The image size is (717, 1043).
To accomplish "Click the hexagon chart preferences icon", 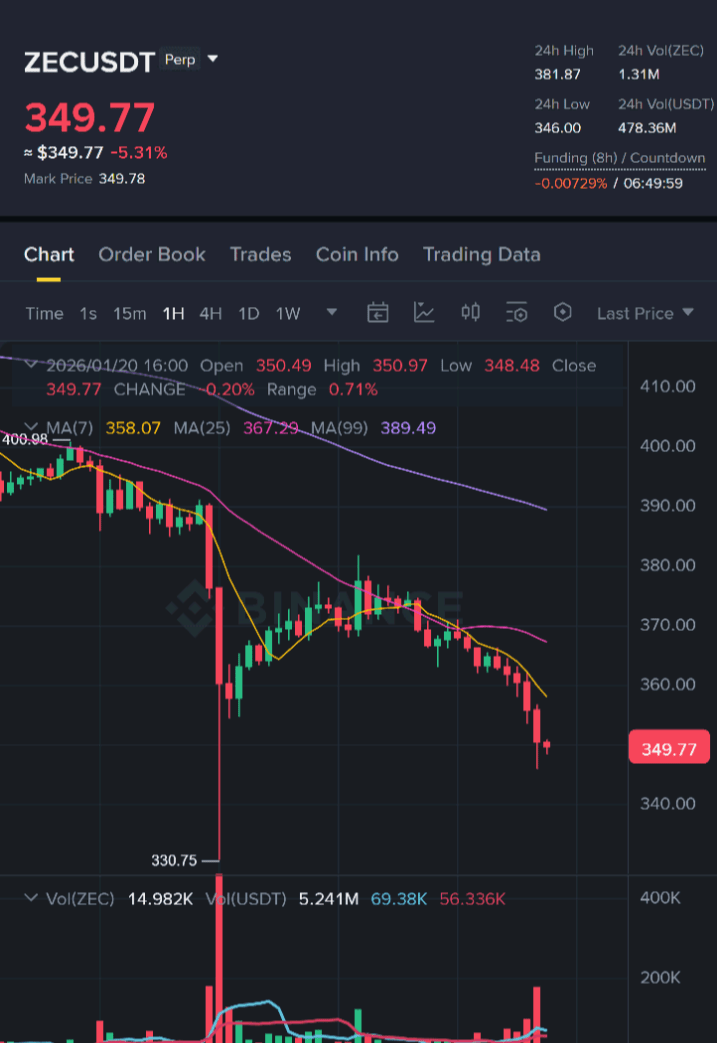I will [x=563, y=313].
